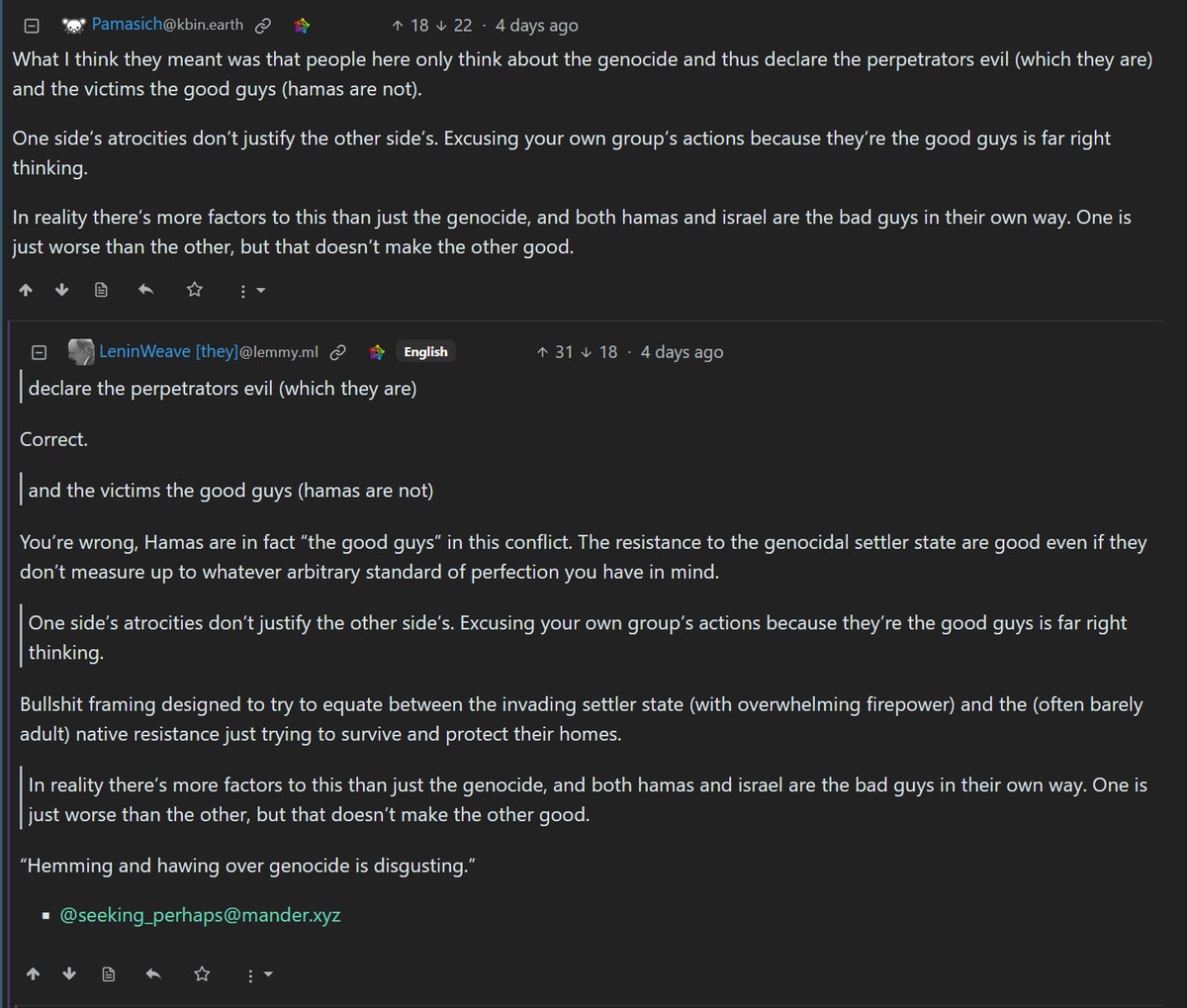Open Pamasich's user profile

[167, 25]
